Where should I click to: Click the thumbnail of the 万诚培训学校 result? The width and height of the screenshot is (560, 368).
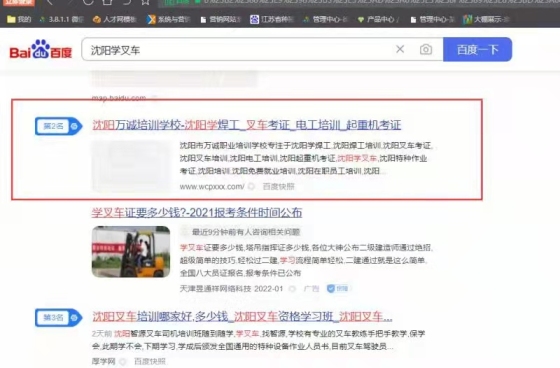(131, 166)
